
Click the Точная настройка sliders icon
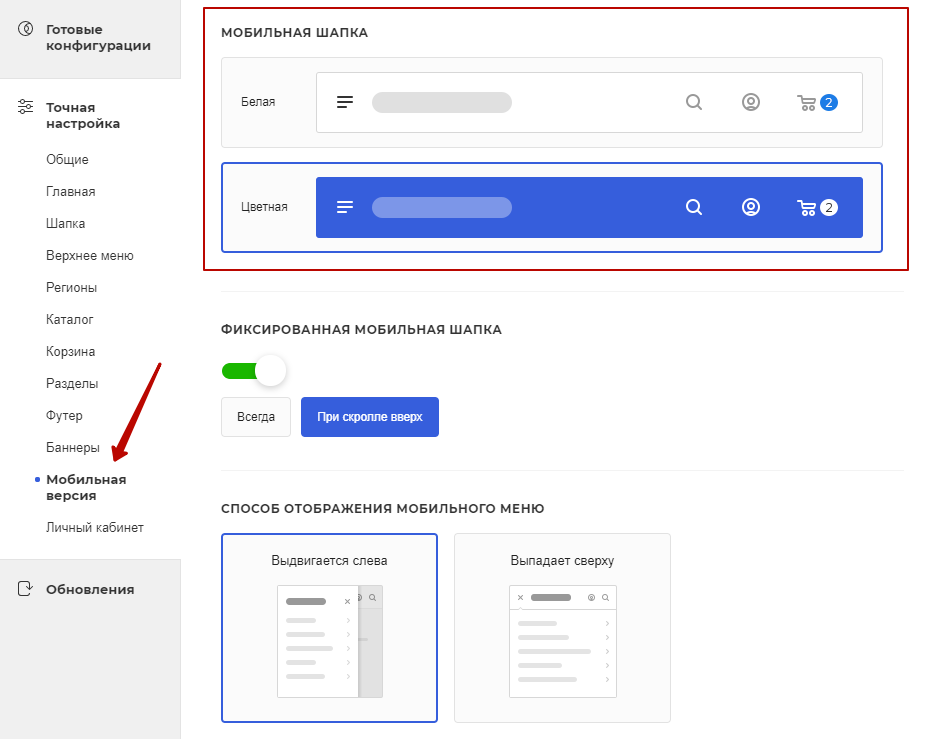tap(25, 106)
